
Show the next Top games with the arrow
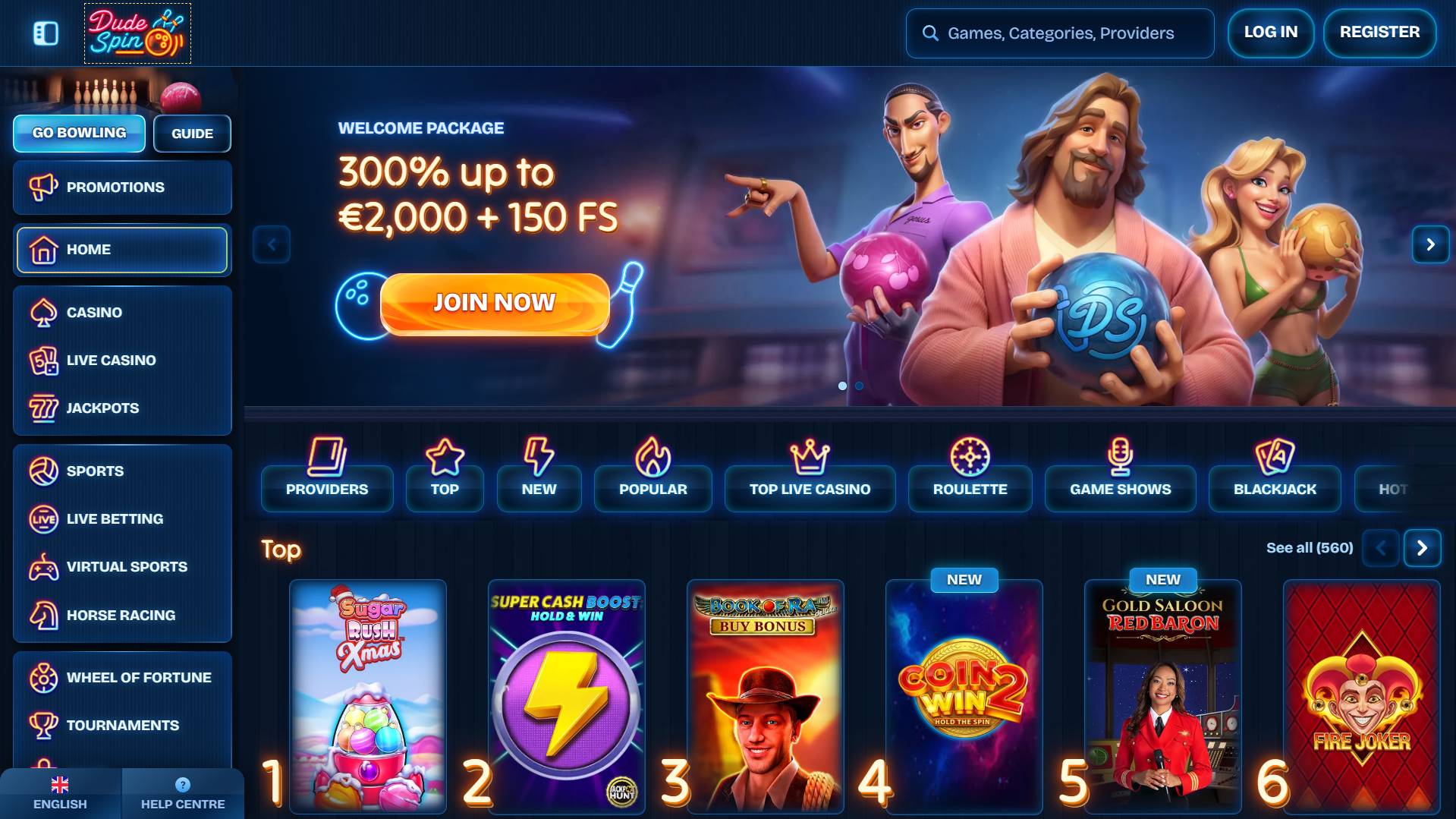(1422, 548)
